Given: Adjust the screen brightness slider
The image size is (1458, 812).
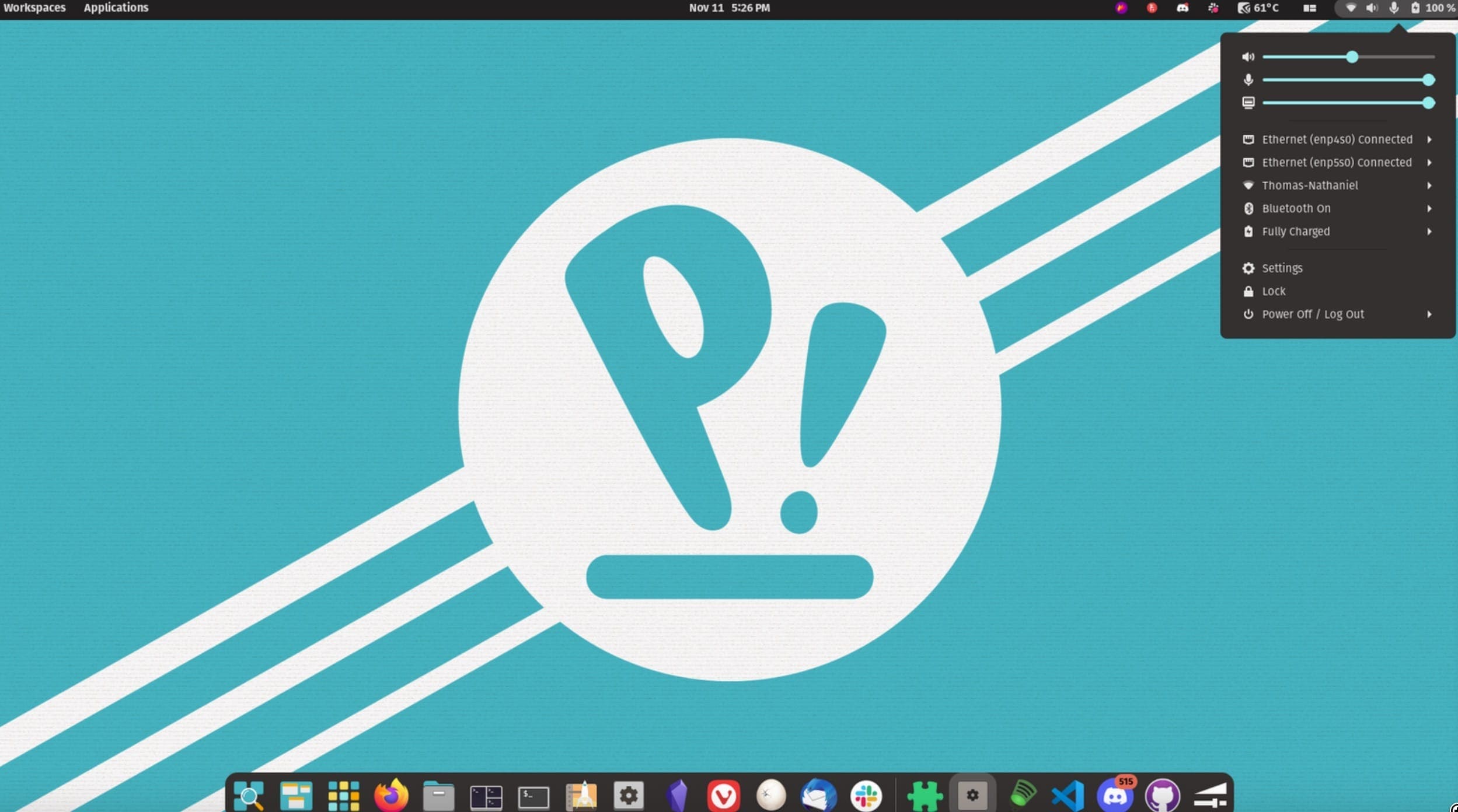Looking at the screenshot, I should pyautogui.click(x=1348, y=103).
